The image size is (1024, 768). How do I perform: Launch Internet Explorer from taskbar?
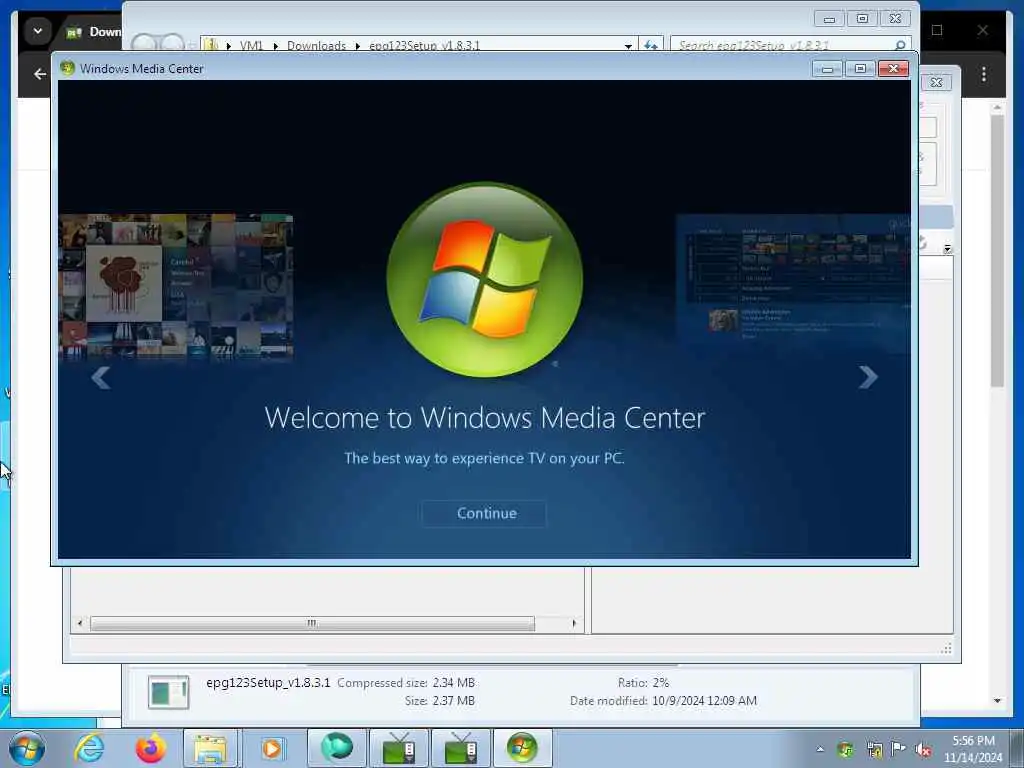(x=89, y=748)
